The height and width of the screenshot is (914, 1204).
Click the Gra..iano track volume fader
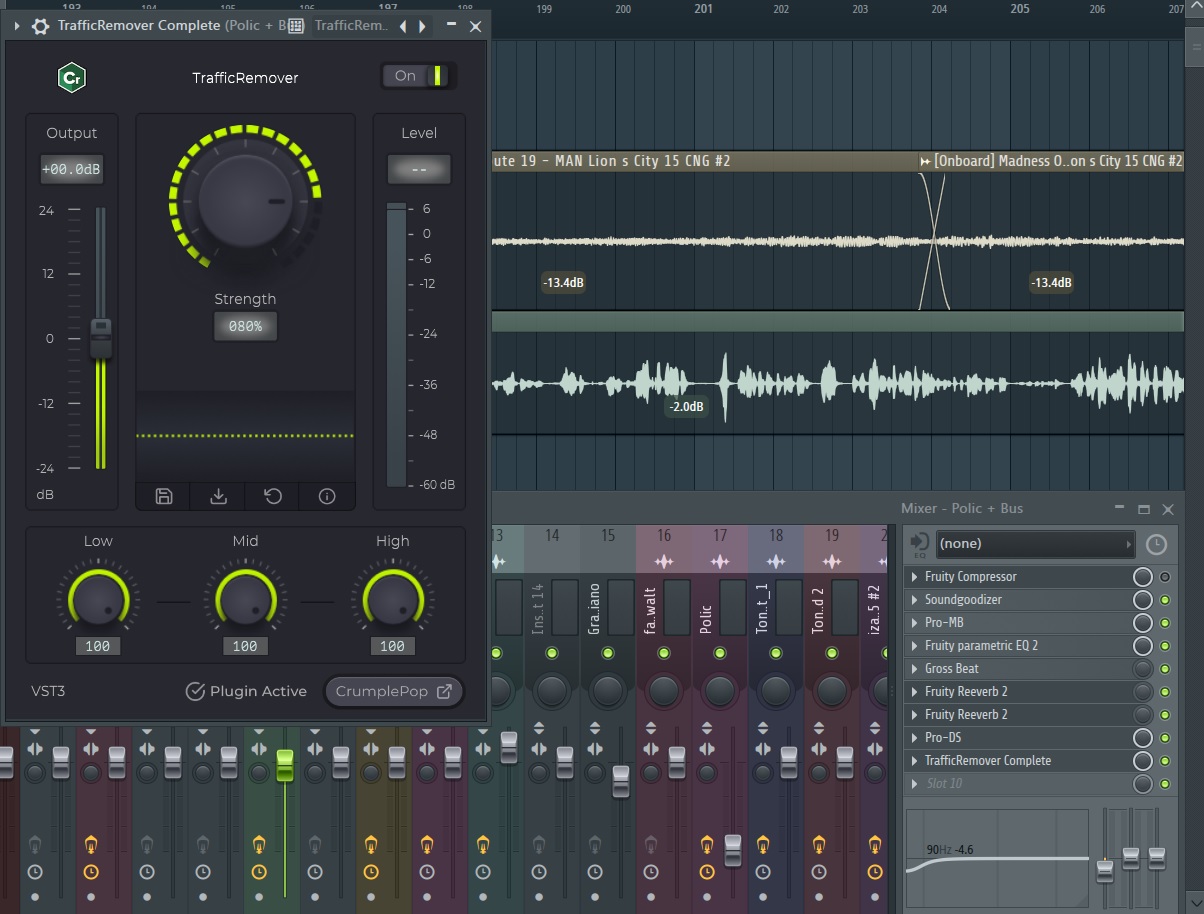621,782
